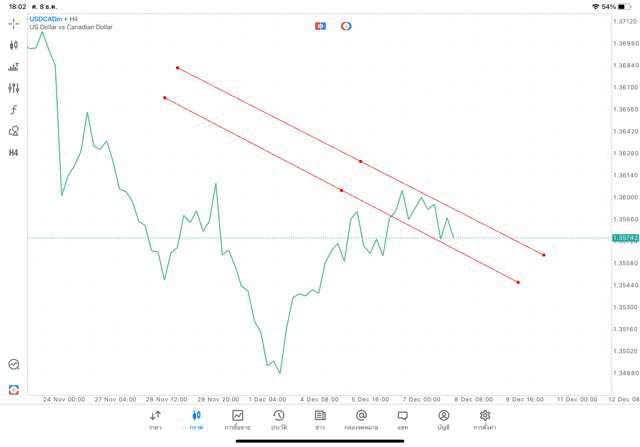Select the upper red trendline's middle anchor point
Screen dimensions: 640x447
point(360,161)
